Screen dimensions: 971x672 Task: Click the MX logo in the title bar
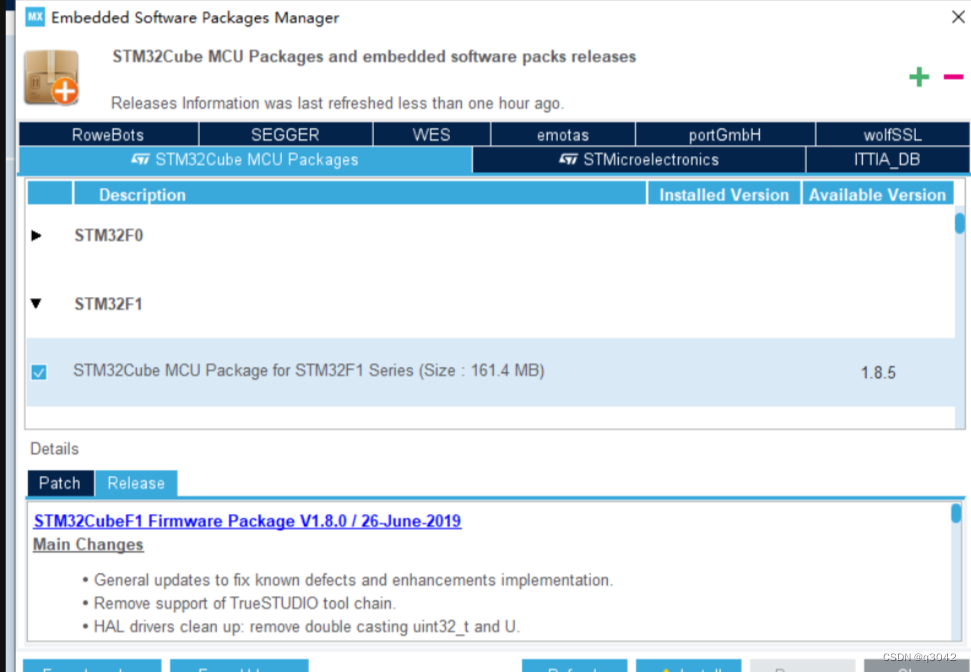coord(35,17)
